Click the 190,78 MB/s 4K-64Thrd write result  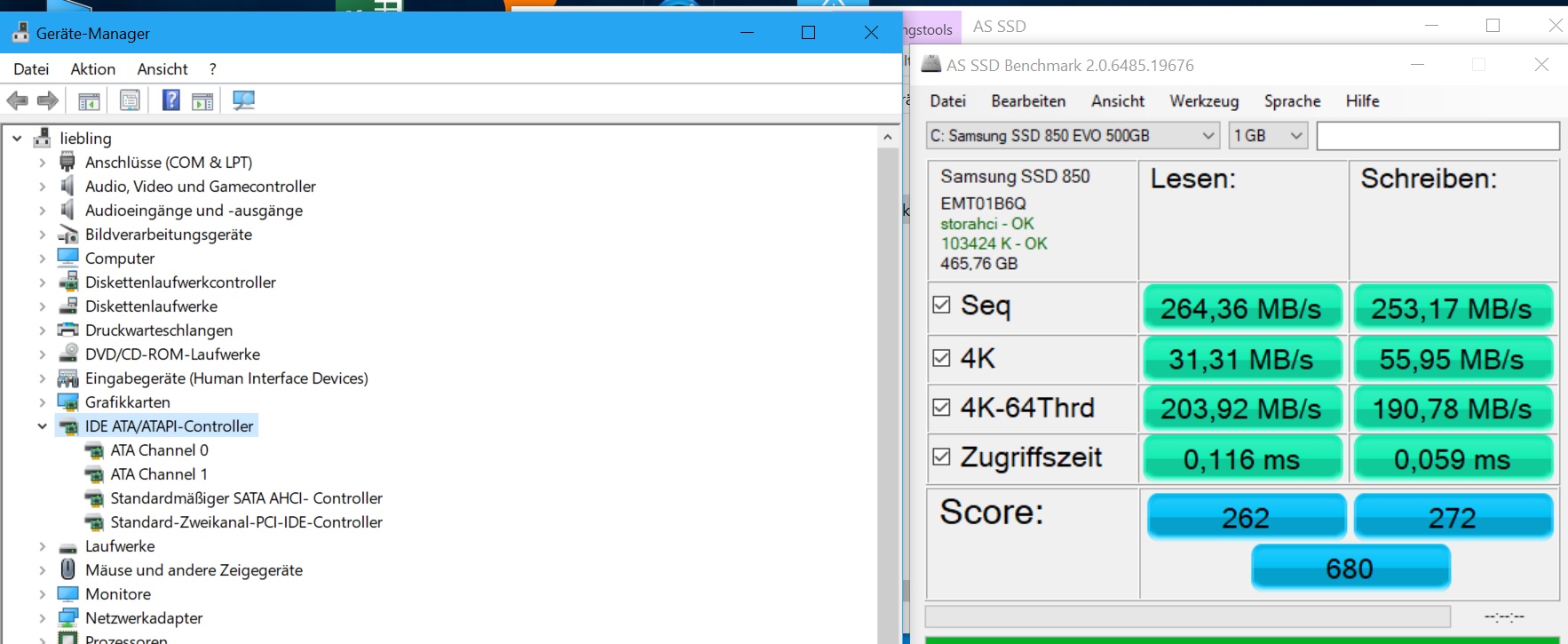(x=1452, y=409)
